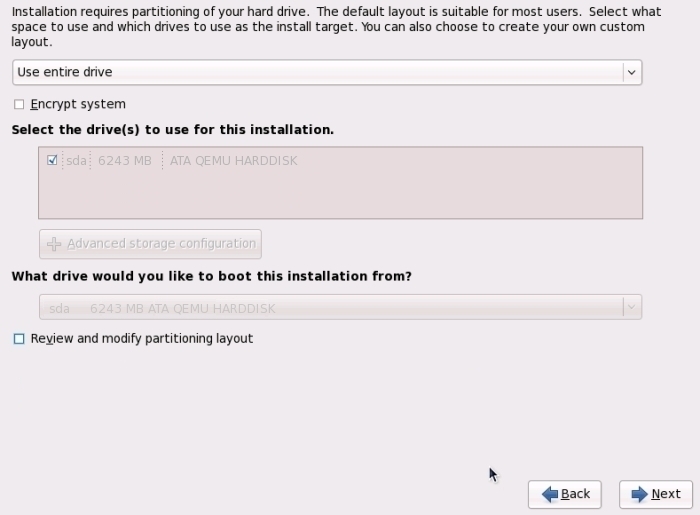Click empty area inside the drive list box
The image size is (700, 515).
tap(340, 195)
